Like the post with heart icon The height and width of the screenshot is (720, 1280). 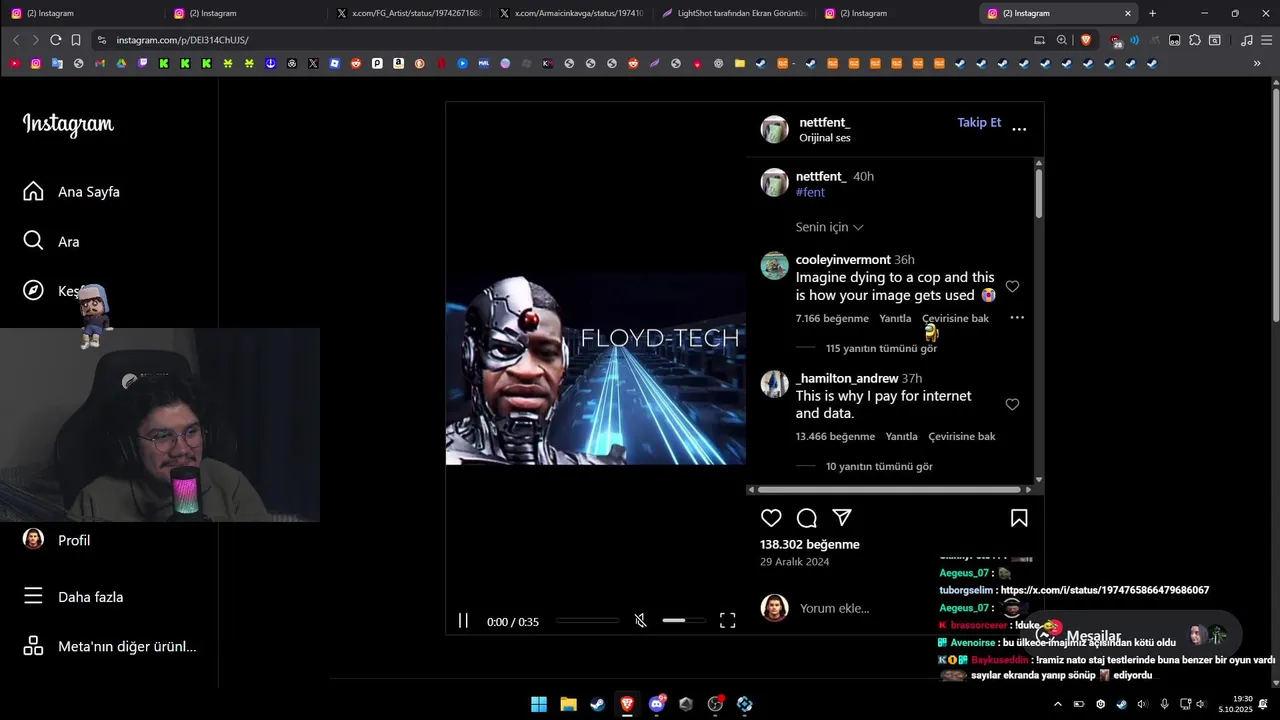coord(771,518)
